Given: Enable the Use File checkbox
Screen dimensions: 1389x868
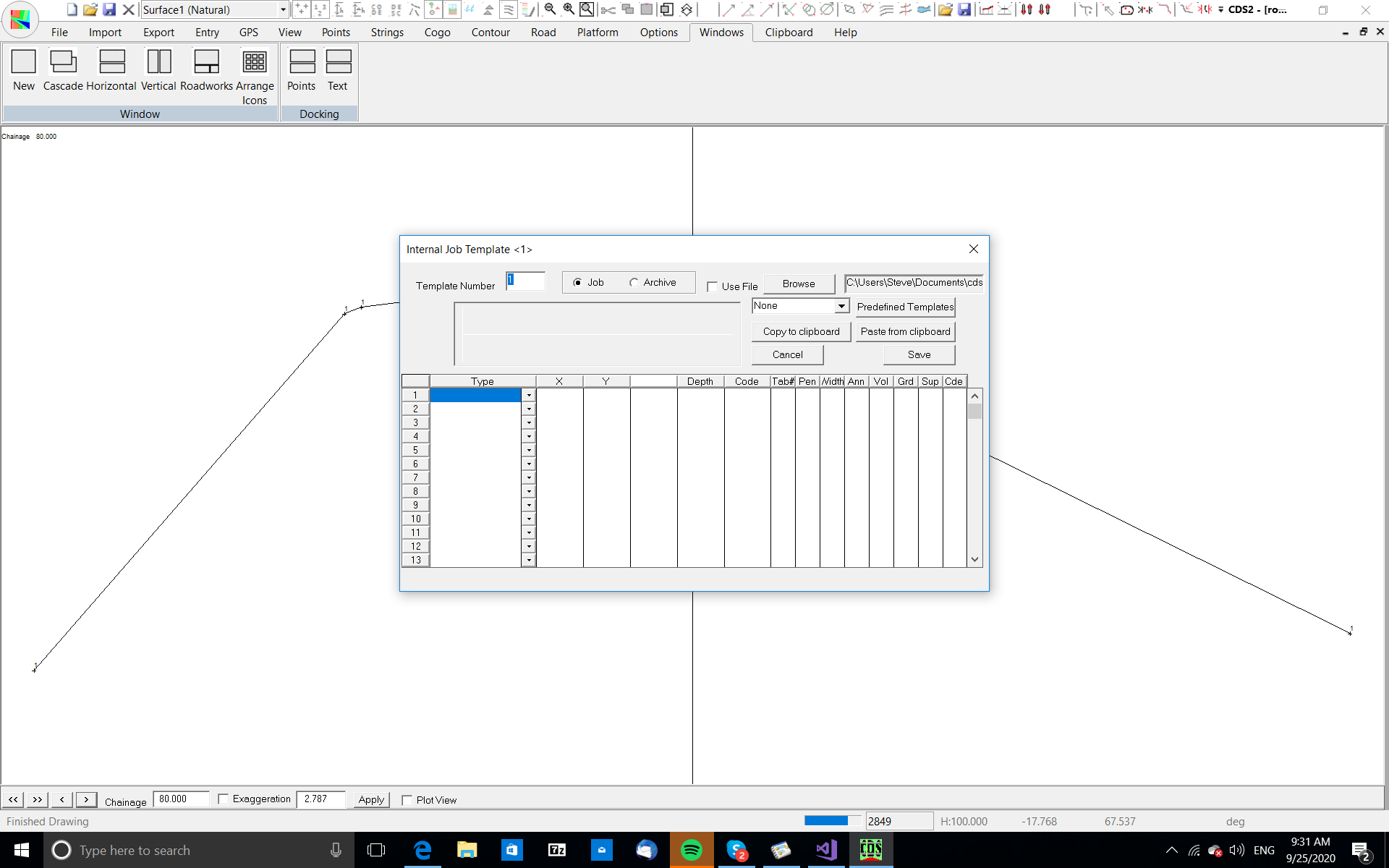Looking at the screenshot, I should [713, 286].
